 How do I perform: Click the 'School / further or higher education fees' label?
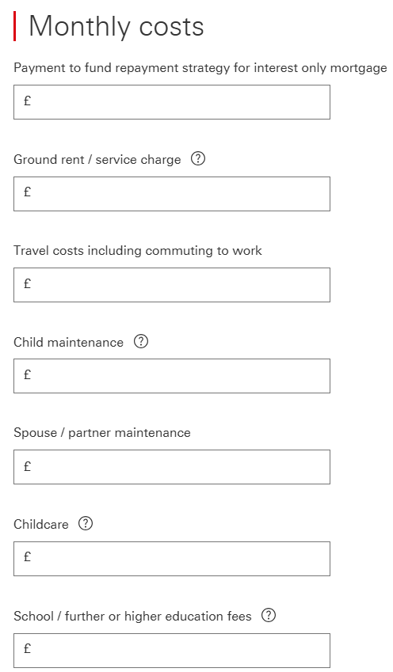(132, 616)
